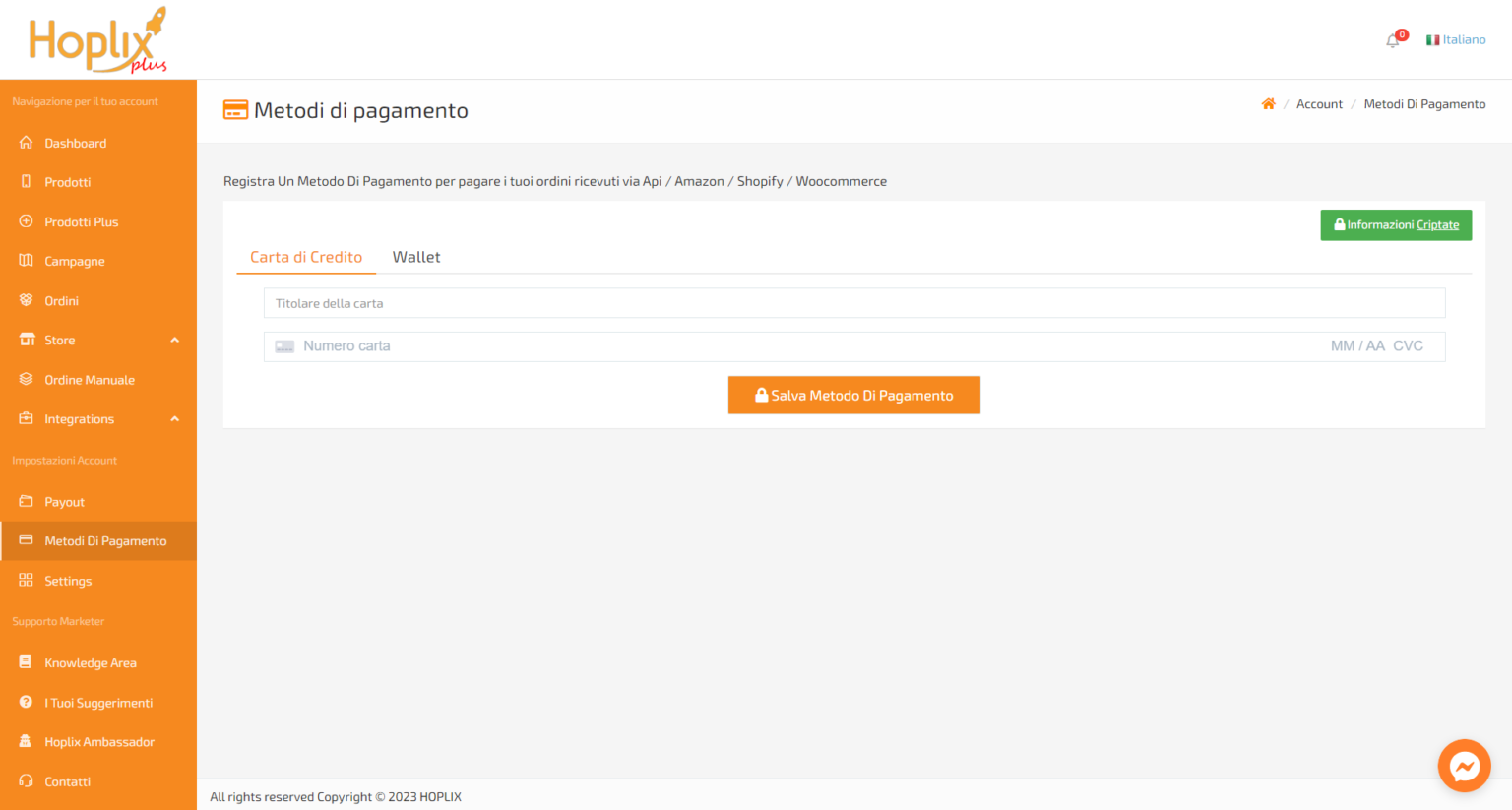Switch to the Wallet tab
Viewport: 1512px width, 810px height.
pos(416,257)
